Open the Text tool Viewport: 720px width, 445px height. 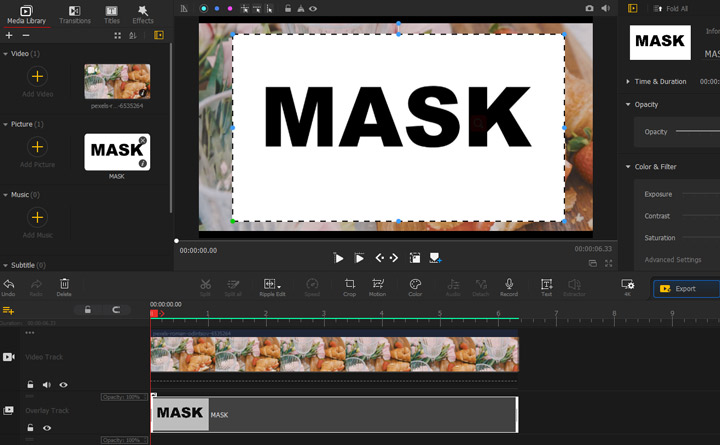pos(546,287)
